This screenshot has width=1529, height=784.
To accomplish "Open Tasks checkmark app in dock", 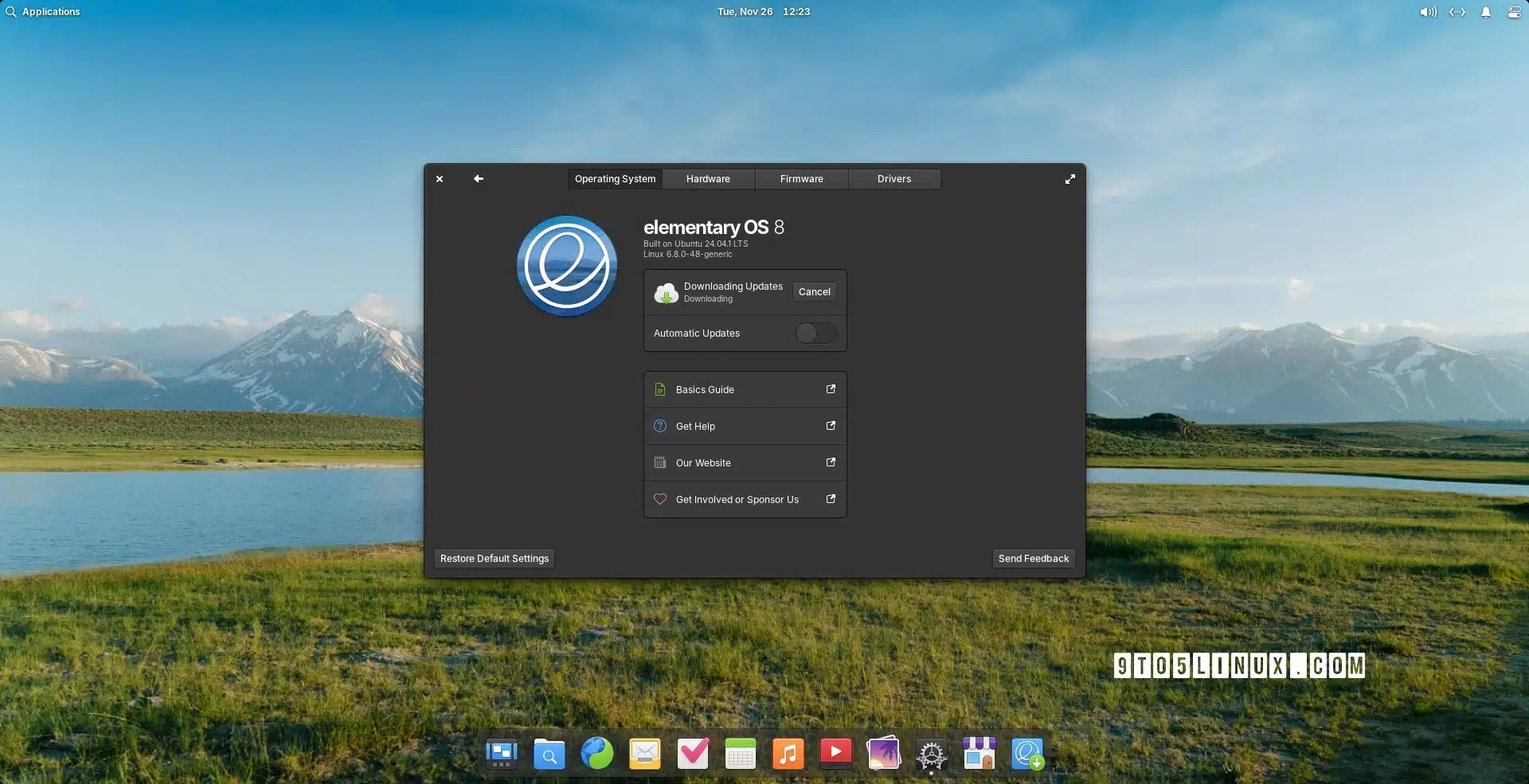I will (693, 753).
